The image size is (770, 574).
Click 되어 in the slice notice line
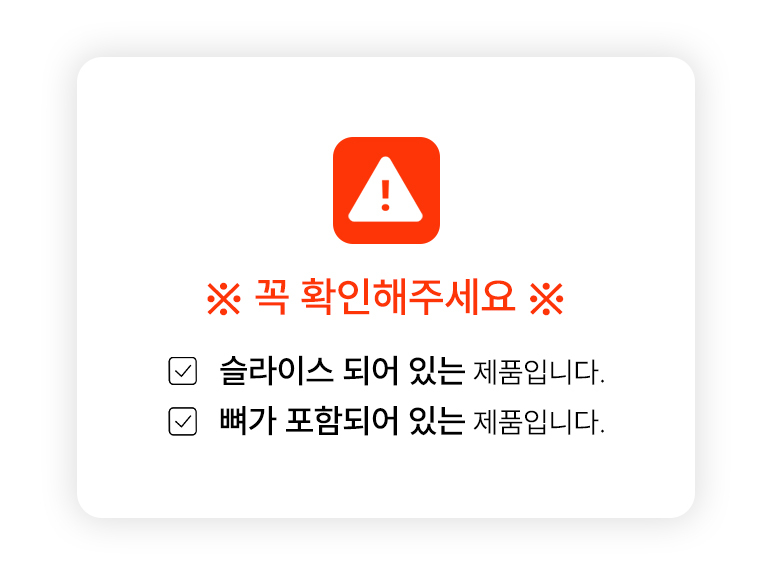point(371,371)
